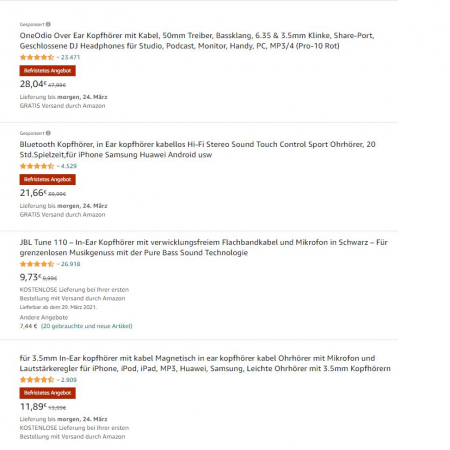Expand rating dropdown arrow next to 2.909
The height and width of the screenshot is (450, 450).
click(x=58, y=380)
